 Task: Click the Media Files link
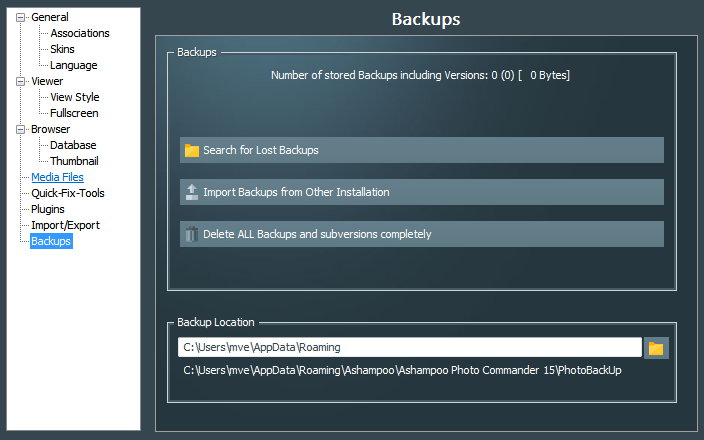click(x=57, y=177)
